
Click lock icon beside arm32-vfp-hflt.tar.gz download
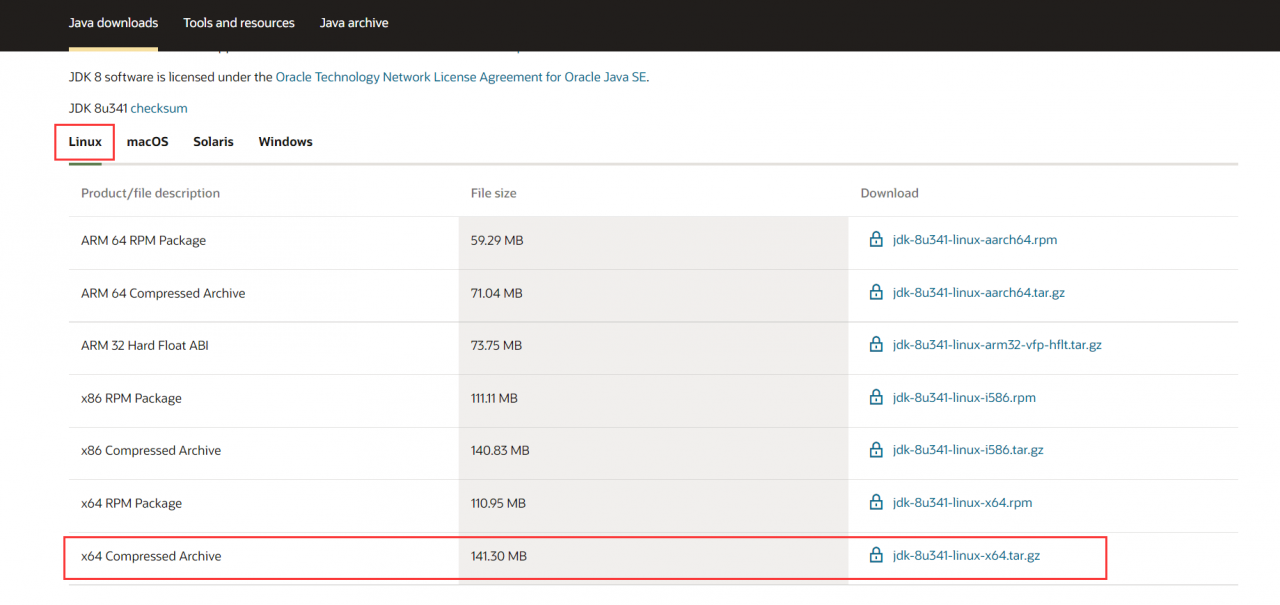coord(876,345)
